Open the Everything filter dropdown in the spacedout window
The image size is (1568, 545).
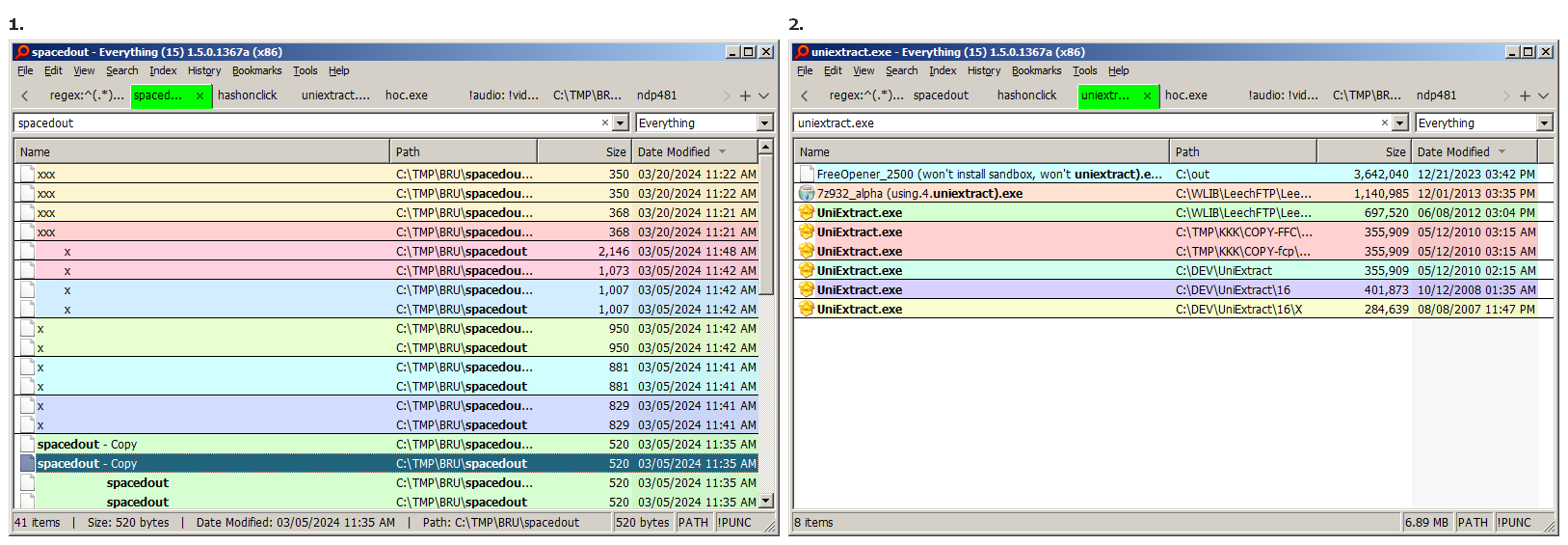[x=764, y=123]
